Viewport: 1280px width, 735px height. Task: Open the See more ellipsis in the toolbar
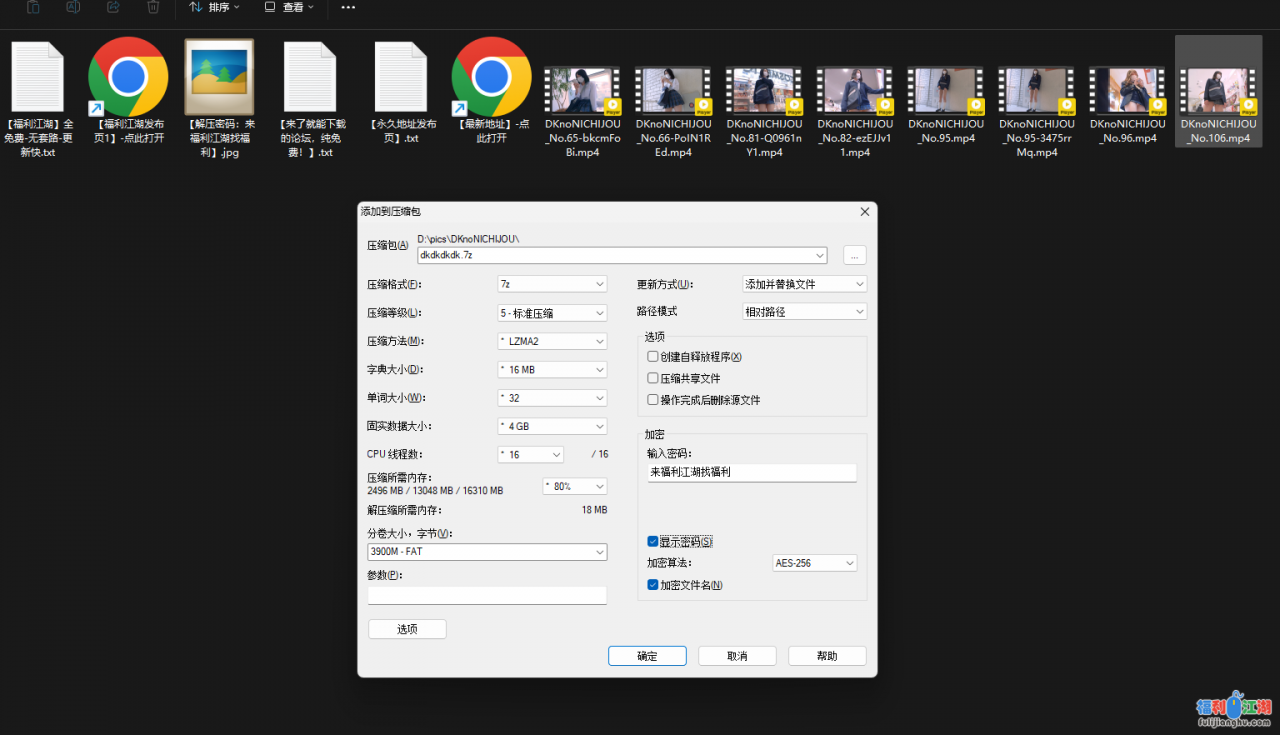click(x=348, y=8)
